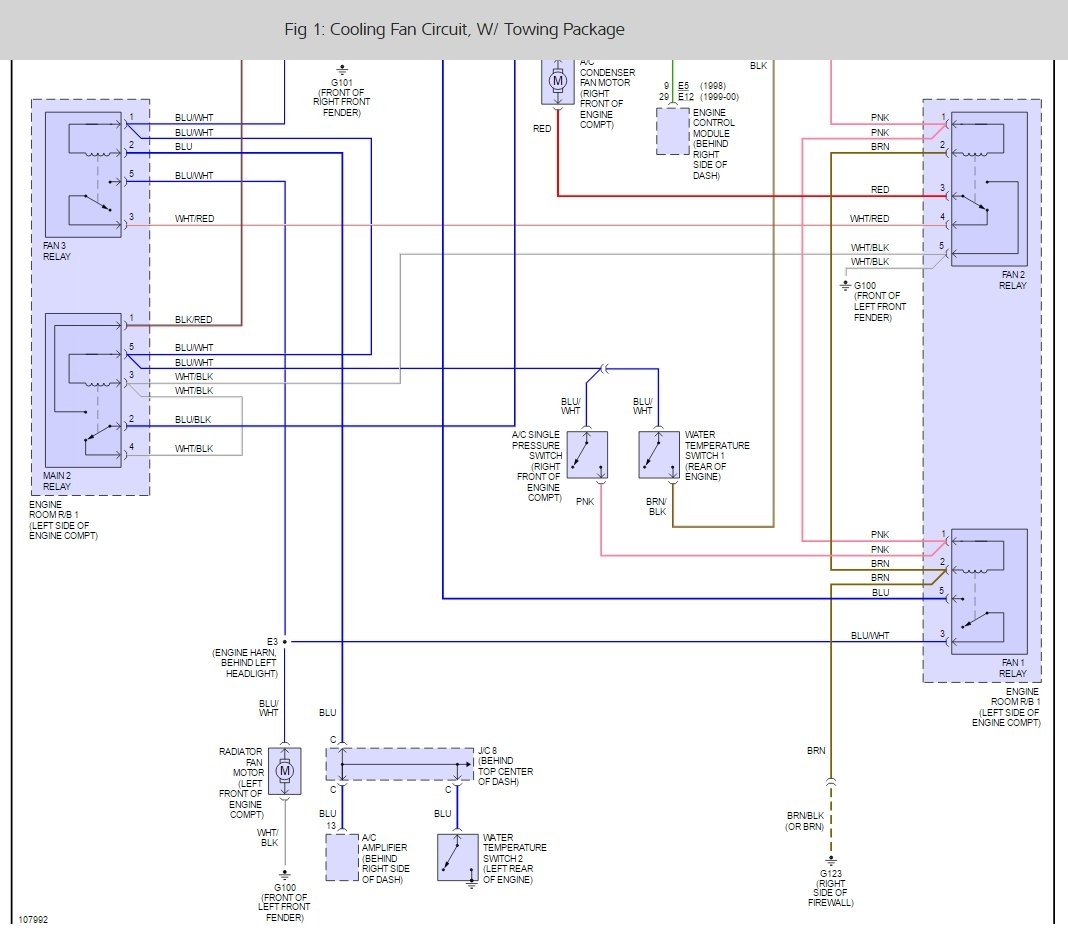Click the RED label below condenser fan motor
This screenshot has width=1068, height=932.
pyautogui.click(x=542, y=128)
